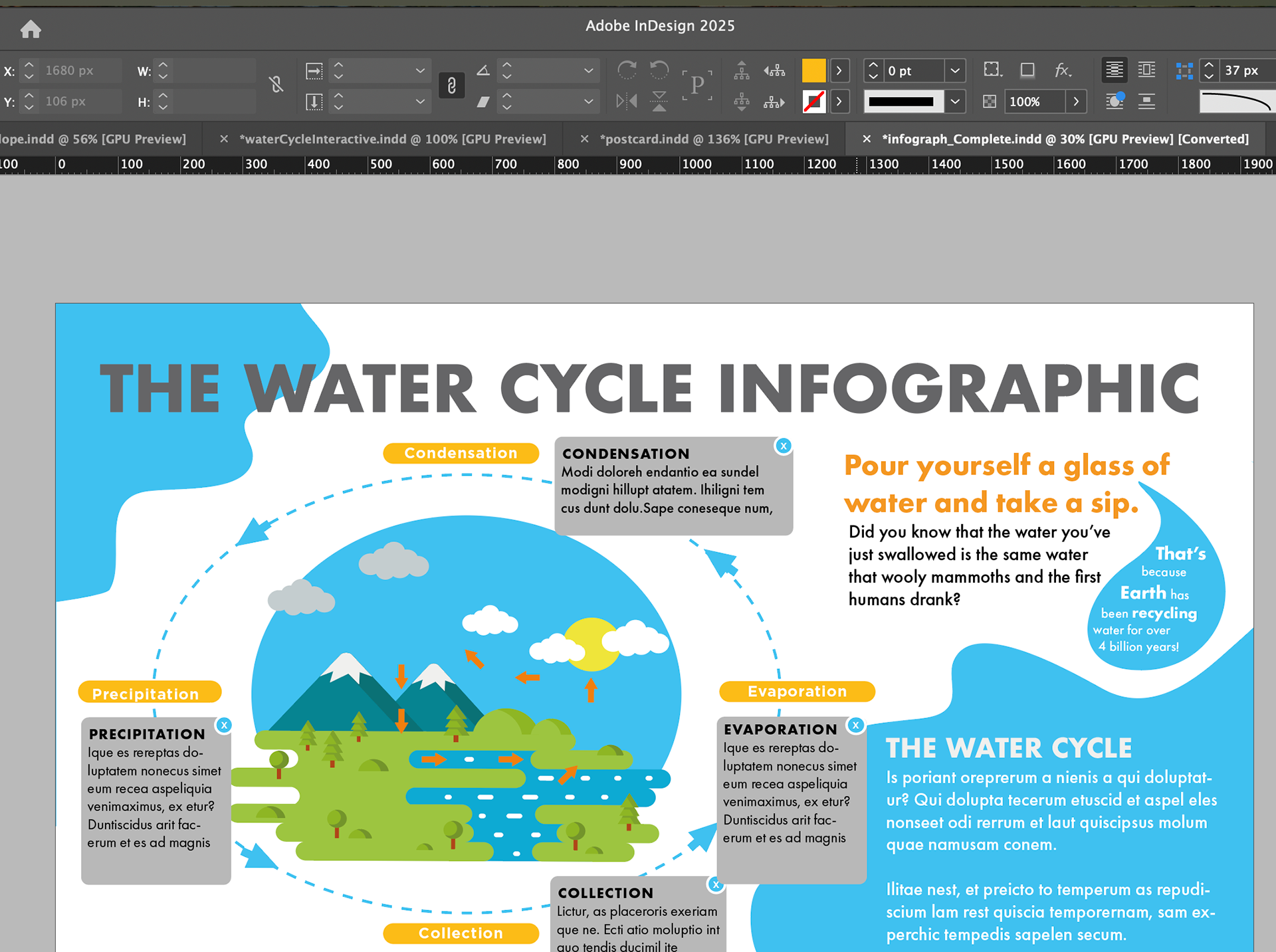Viewport: 1276px width, 952px height.
Task: Step the stroke weight value
Action: [x=873, y=70]
